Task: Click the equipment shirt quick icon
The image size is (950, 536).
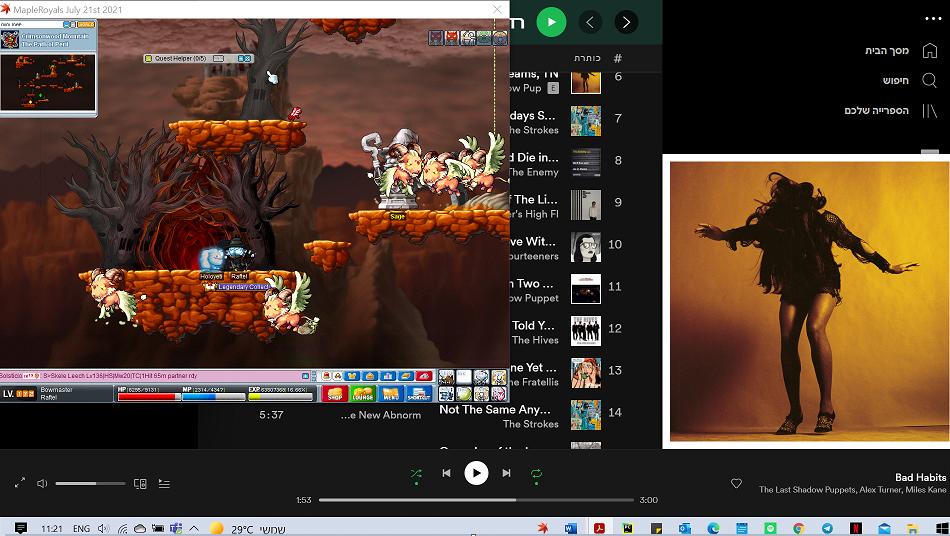Action: (x=352, y=376)
